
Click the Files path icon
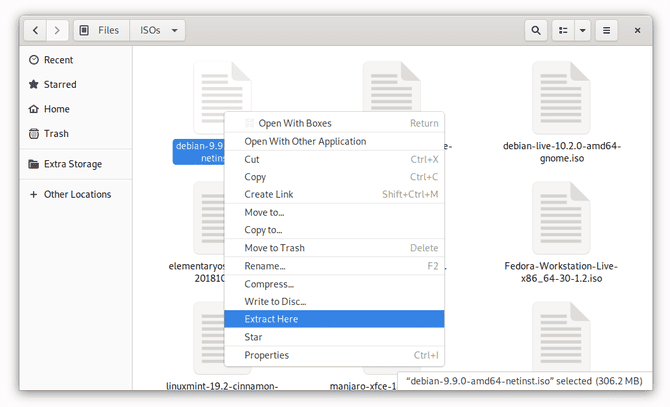[x=84, y=30]
